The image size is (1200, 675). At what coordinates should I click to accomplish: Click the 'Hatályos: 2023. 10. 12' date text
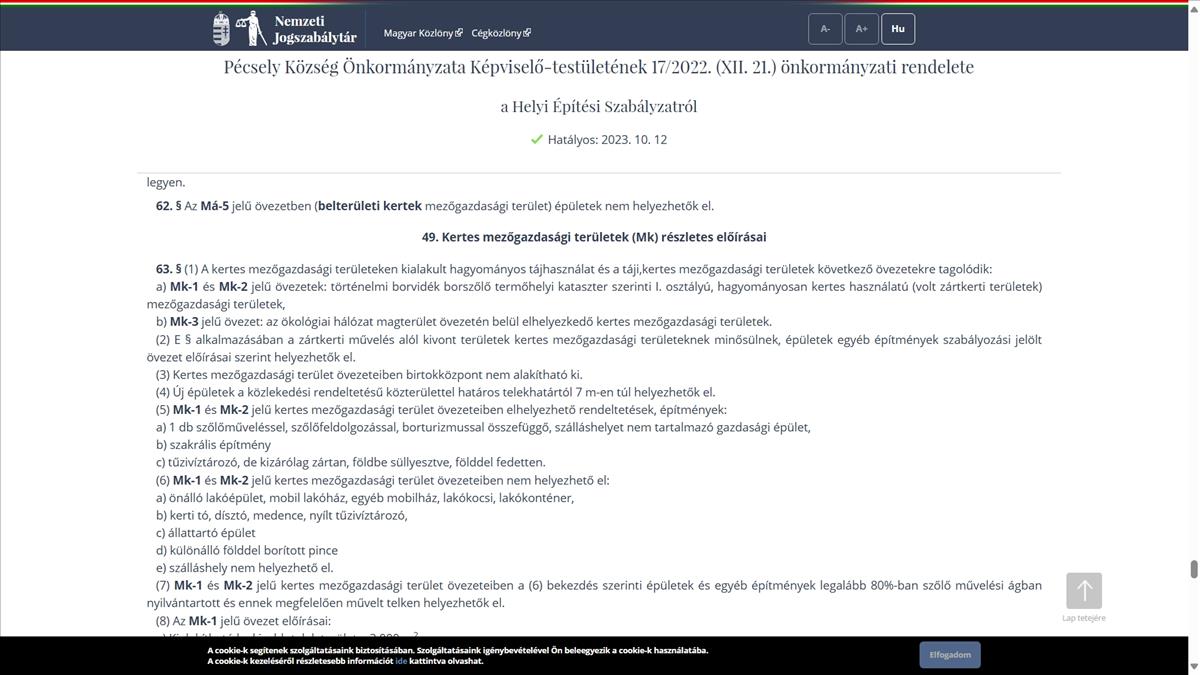tap(607, 140)
